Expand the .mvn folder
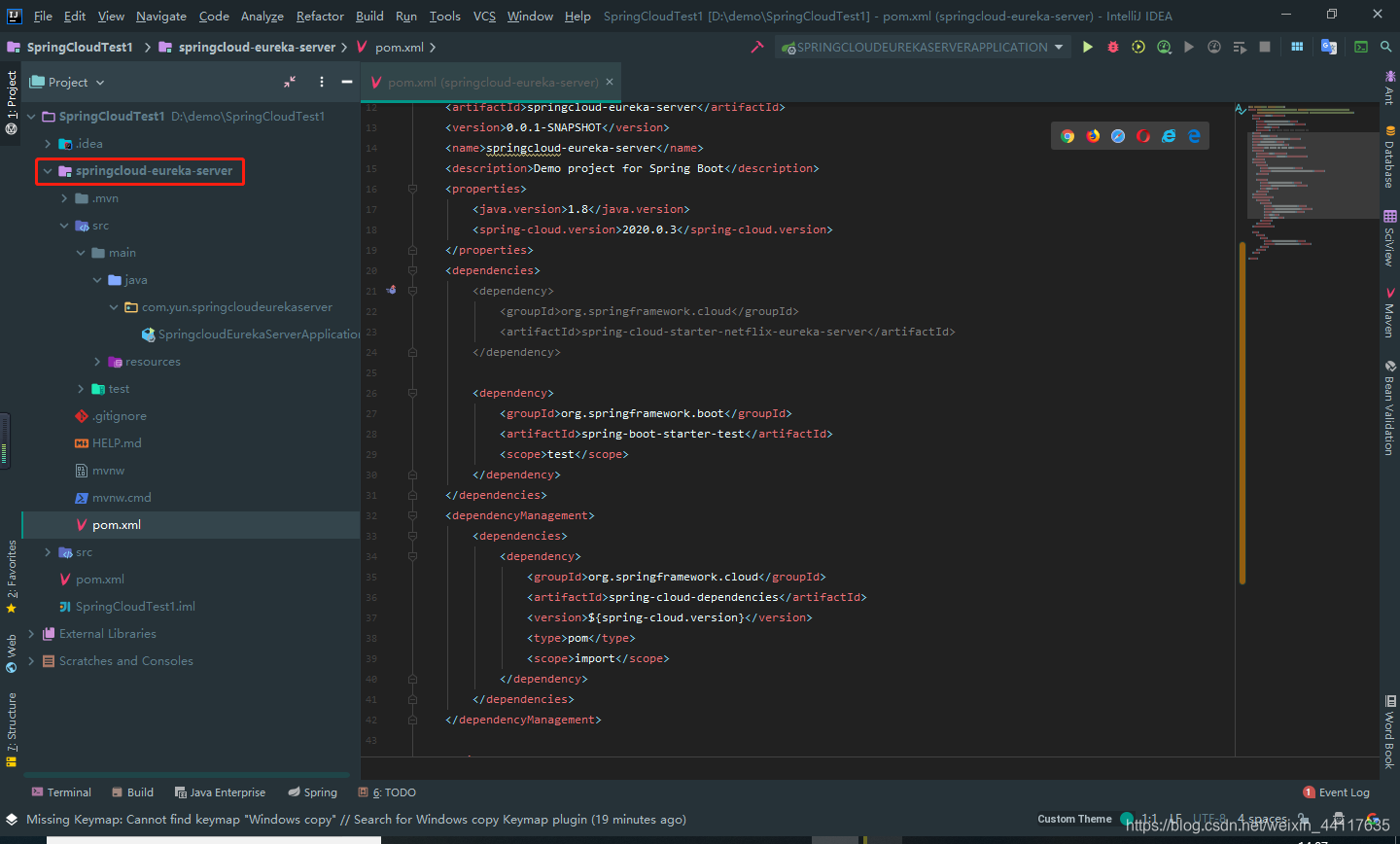 coord(64,198)
